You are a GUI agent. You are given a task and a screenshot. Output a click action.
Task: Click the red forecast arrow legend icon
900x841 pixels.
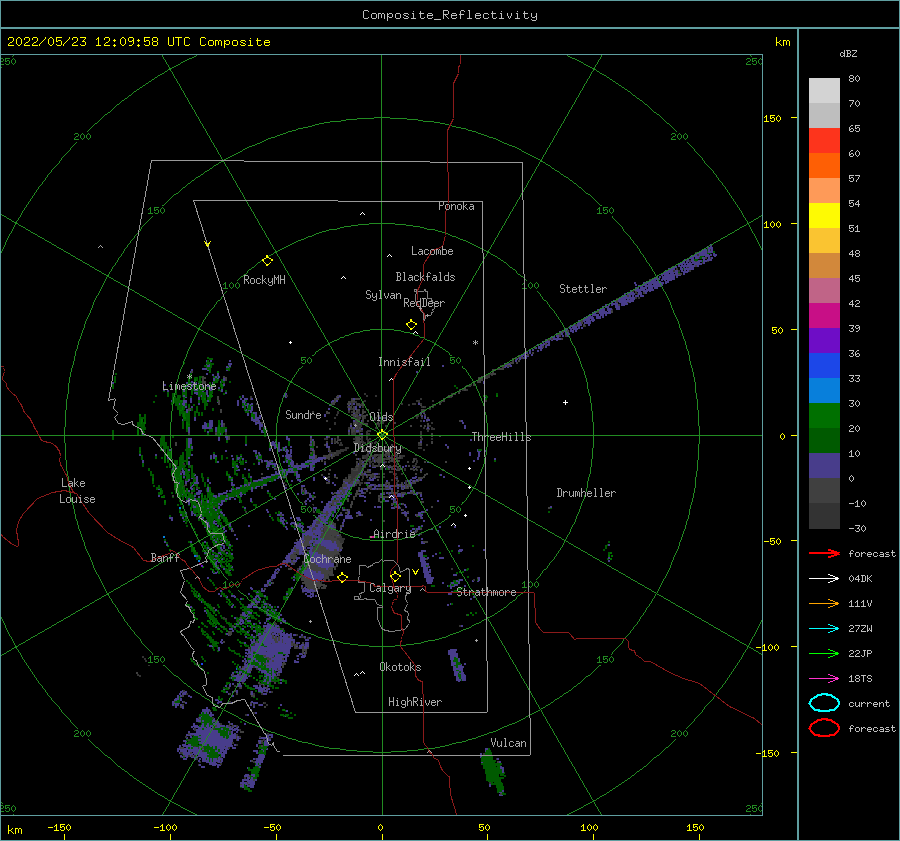coord(824,553)
